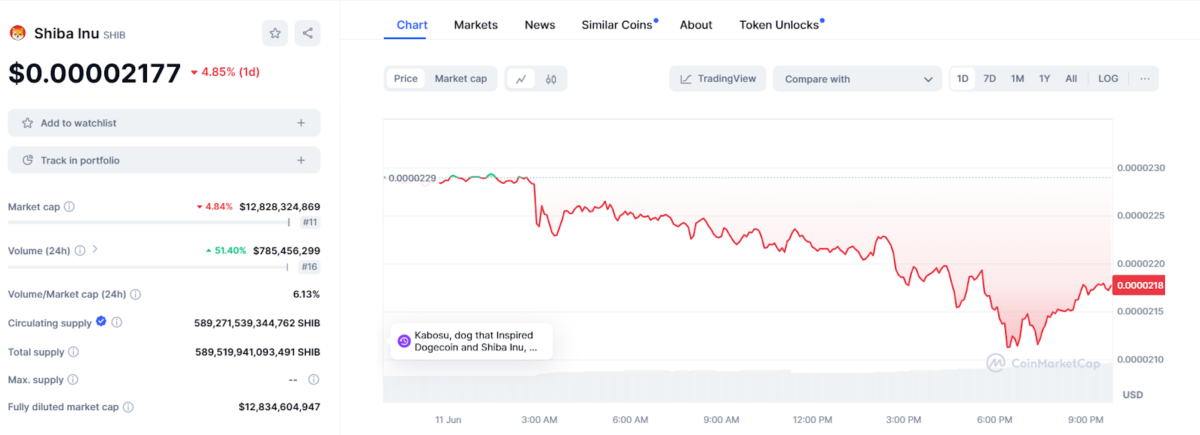Click circulating supply 589,271,539,344,762 SHIB

[257, 323]
